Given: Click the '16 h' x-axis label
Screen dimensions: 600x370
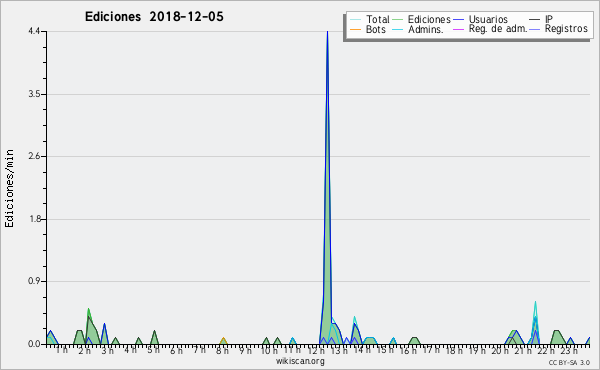Looking at the screenshot, I should [x=408, y=350].
